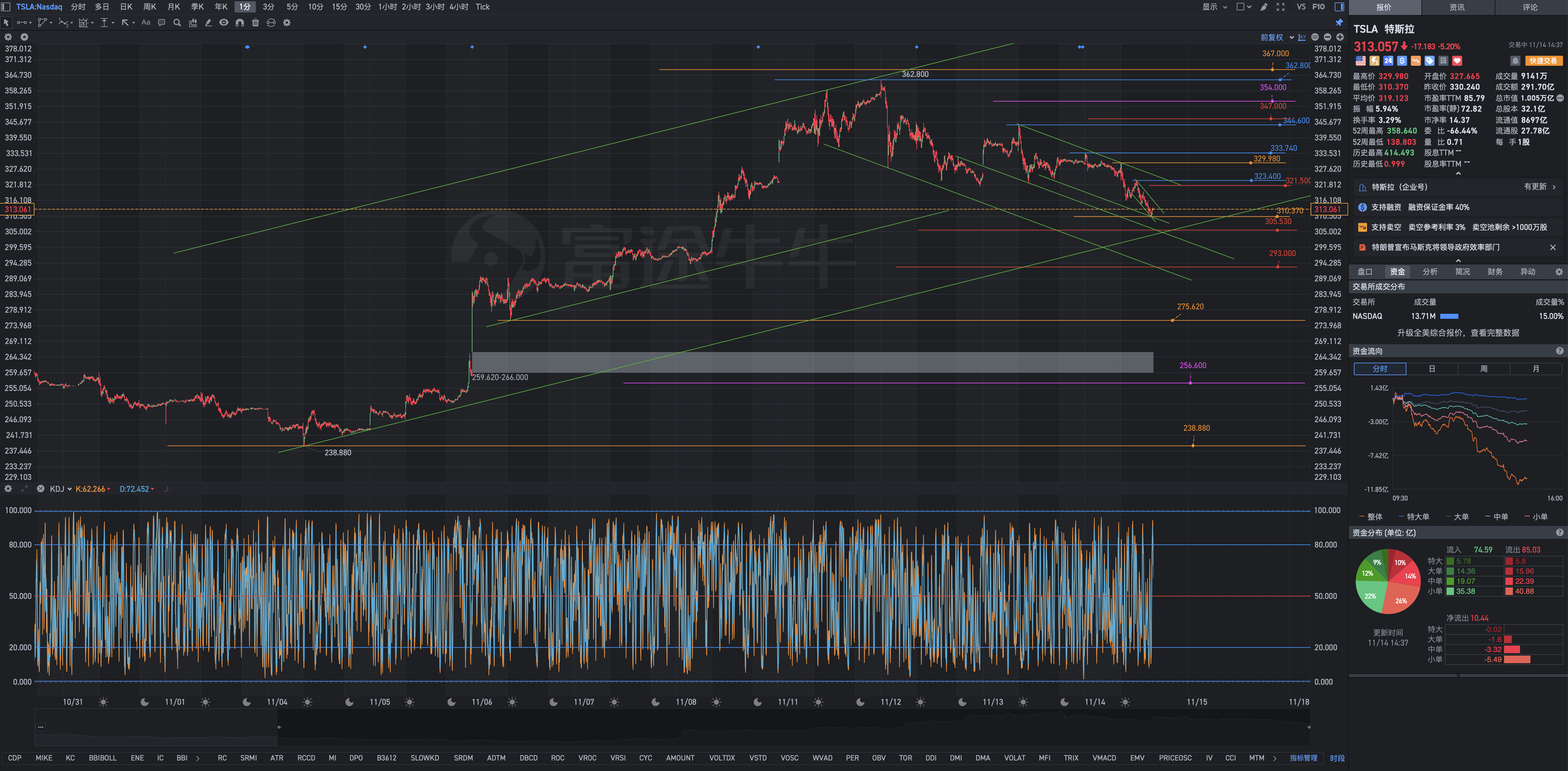Delete drawings with the trash icon
This screenshot has width=1568, height=771.
(256, 23)
